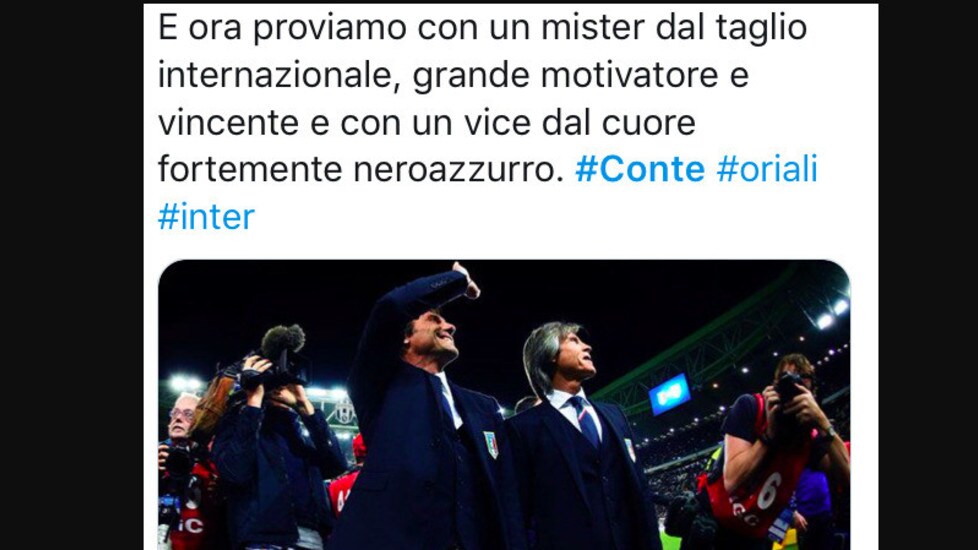Click the Italy badge on the left jacket
Viewport: 978px width, 550px height.
tap(491, 444)
